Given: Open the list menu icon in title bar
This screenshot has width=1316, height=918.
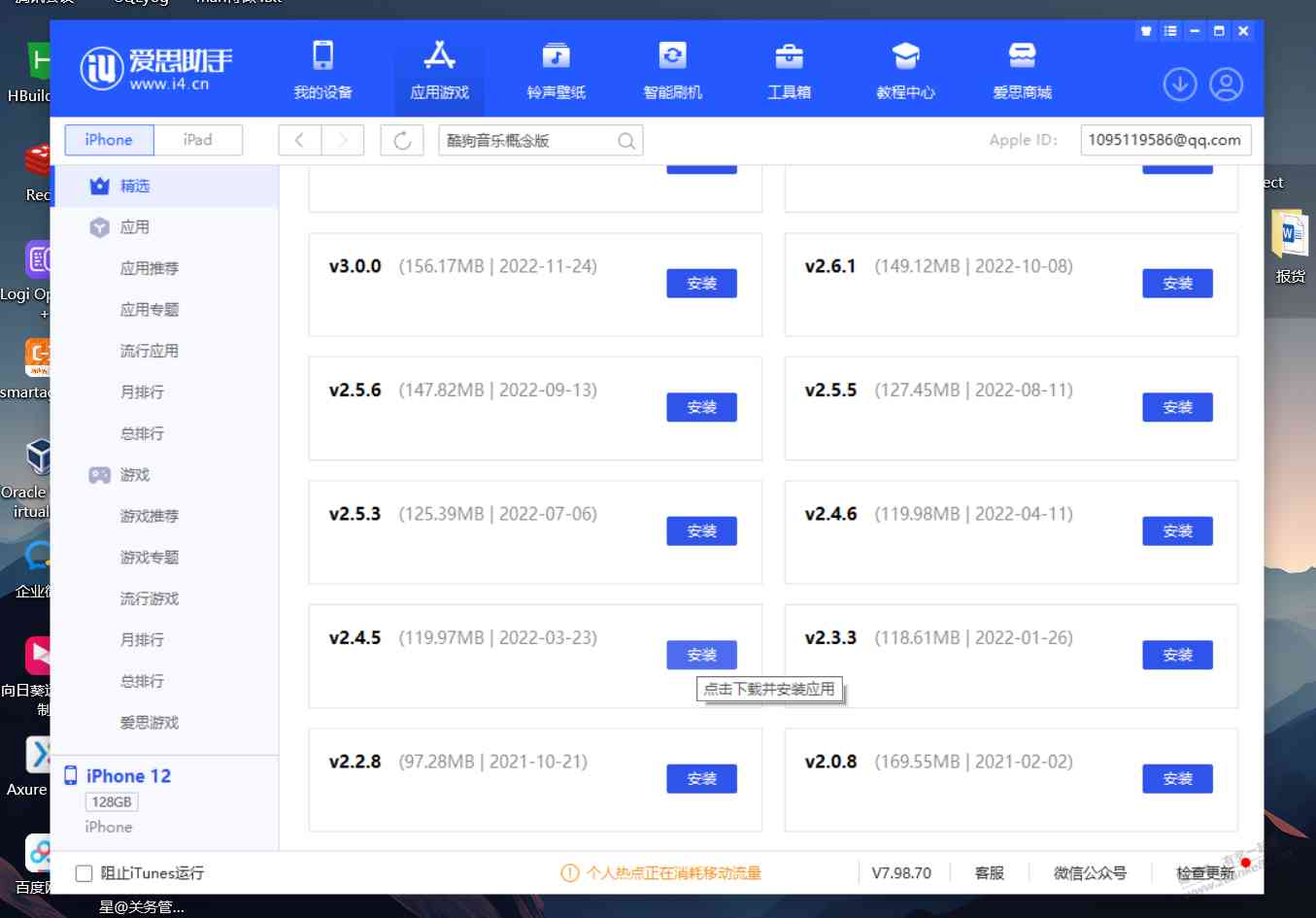Looking at the screenshot, I should click(x=1170, y=31).
